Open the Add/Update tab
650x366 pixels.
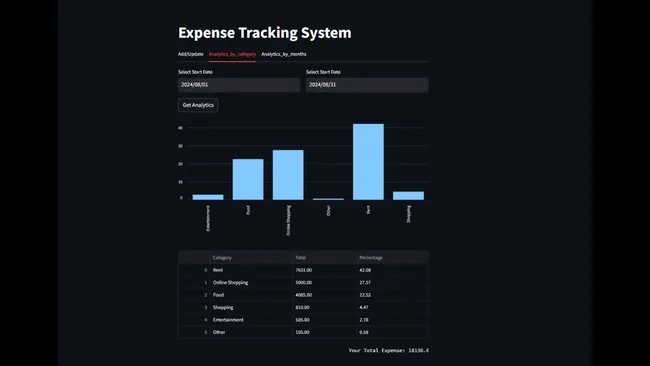point(190,54)
